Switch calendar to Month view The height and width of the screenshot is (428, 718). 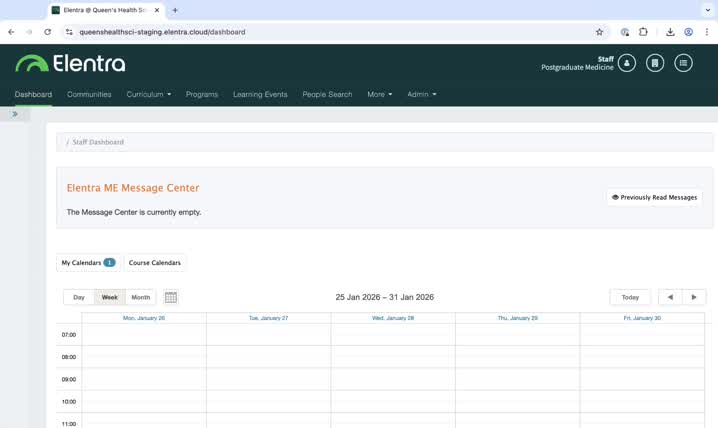pyautogui.click(x=141, y=297)
